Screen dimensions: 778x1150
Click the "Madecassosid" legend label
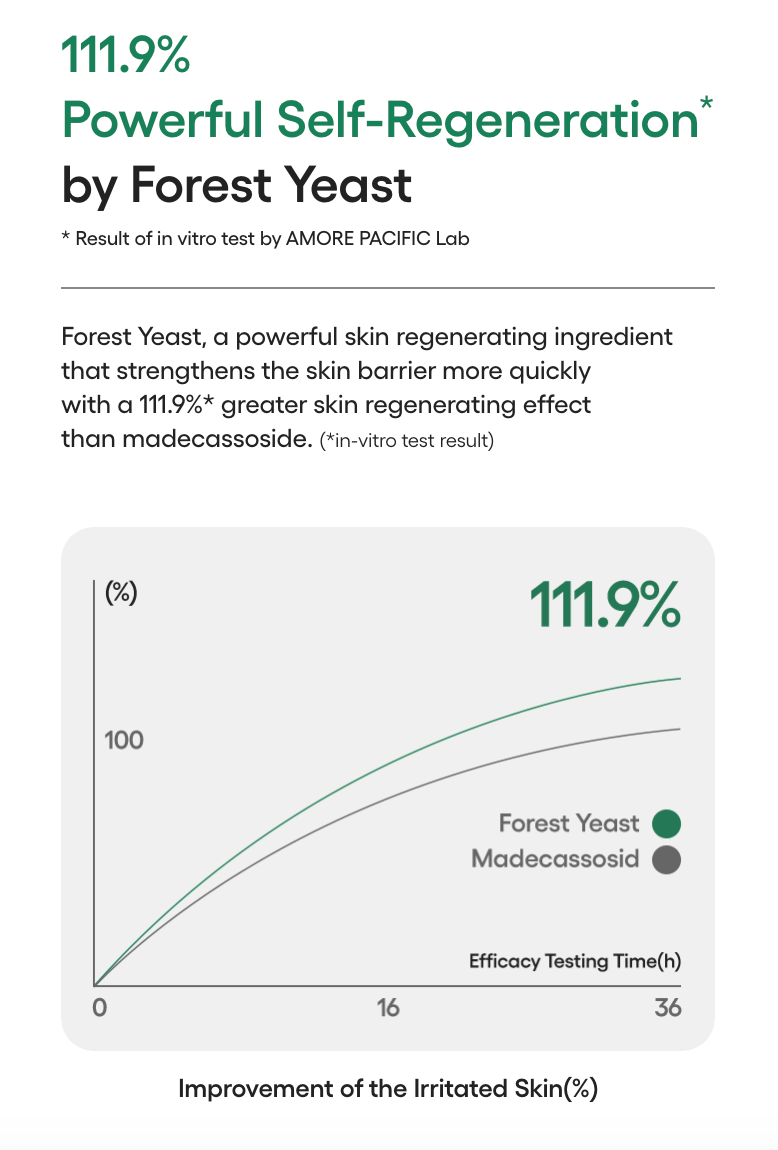point(555,859)
